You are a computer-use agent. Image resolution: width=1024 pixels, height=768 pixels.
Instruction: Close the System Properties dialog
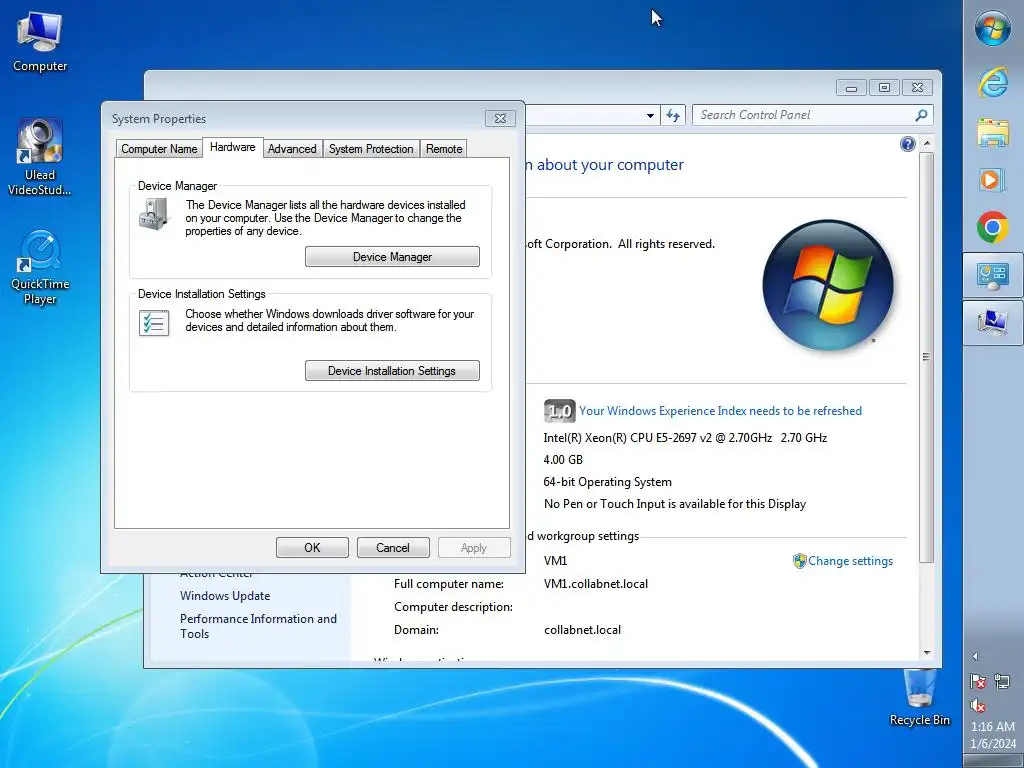tap(500, 118)
